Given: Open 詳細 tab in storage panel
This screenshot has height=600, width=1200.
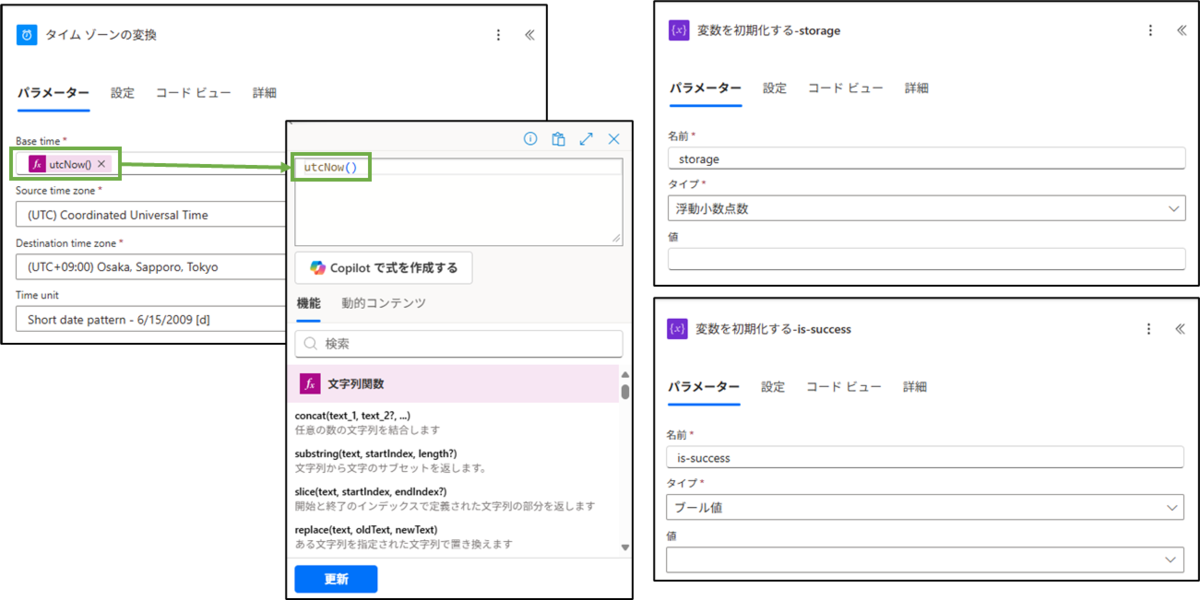Looking at the screenshot, I should click(917, 88).
